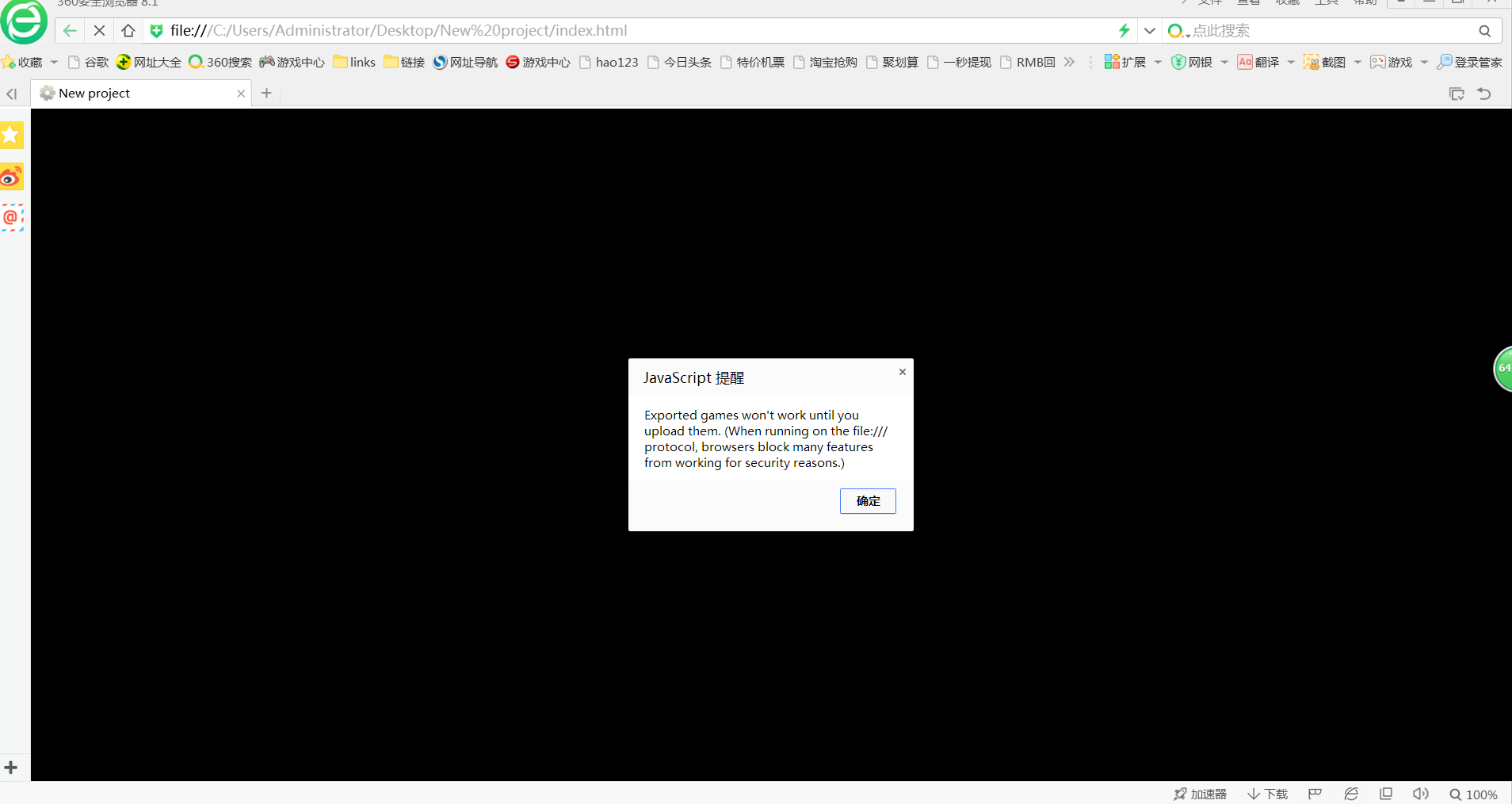Open the first 游戏中心 bookmark with gamepad icon

(x=292, y=62)
